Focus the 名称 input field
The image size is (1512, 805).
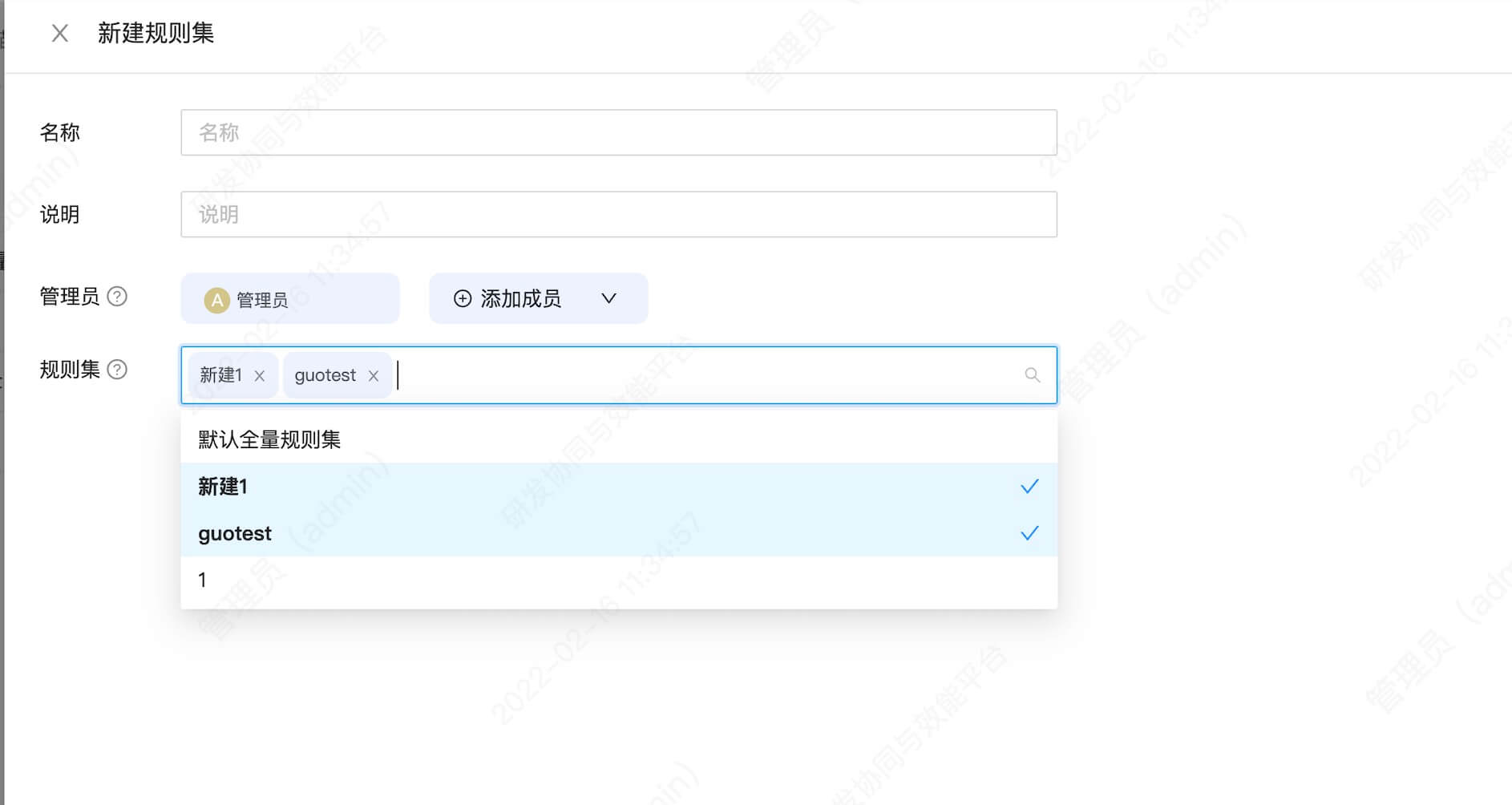pos(618,132)
